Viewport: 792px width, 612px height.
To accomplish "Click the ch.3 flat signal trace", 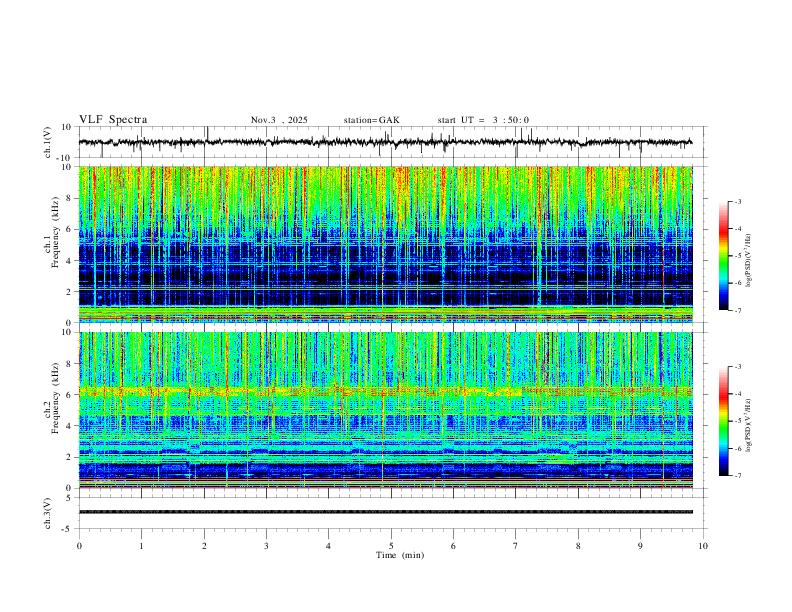I will (x=385, y=512).
